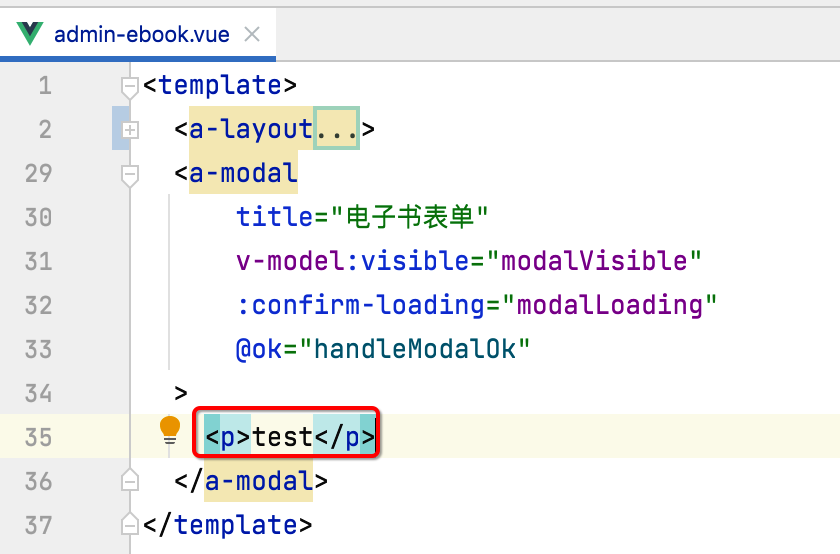Click the Vue logo on file tab
The width and height of the screenshot is (840, 554).
29,34
